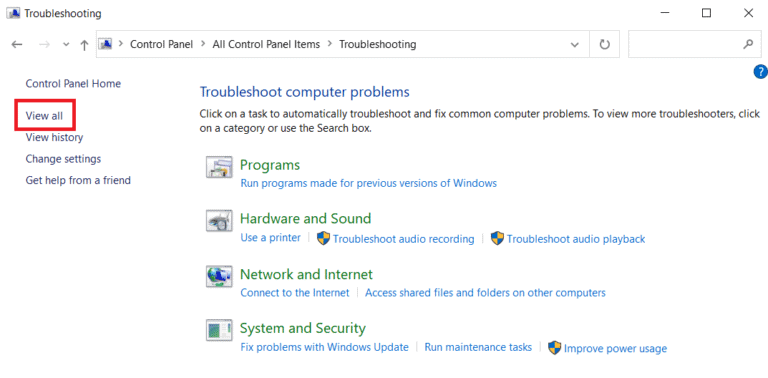
Task: Maximize the Troubleshooting window
Action: click(x=706, y=13)
